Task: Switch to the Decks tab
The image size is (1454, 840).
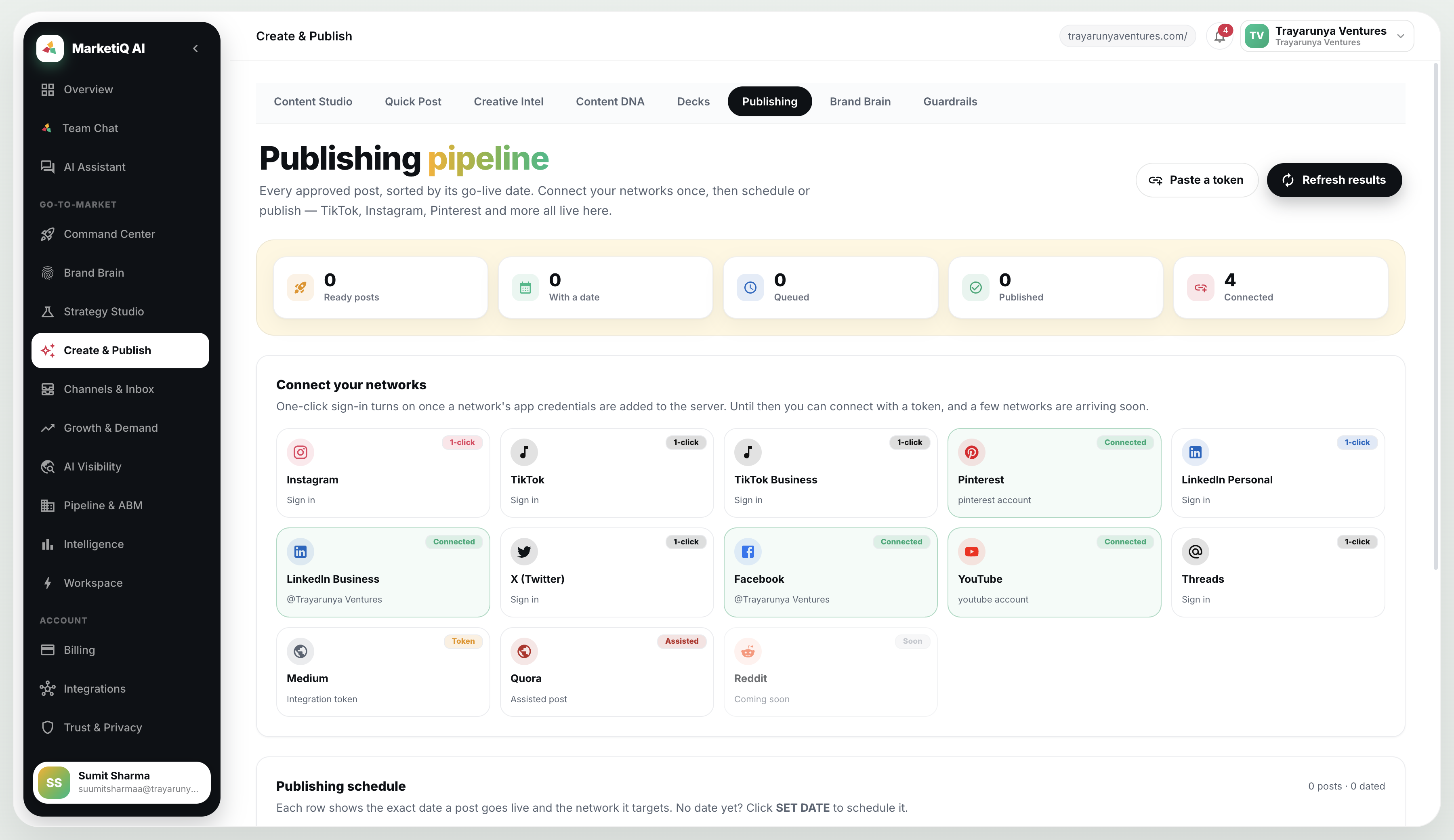Action: (693, 101)
